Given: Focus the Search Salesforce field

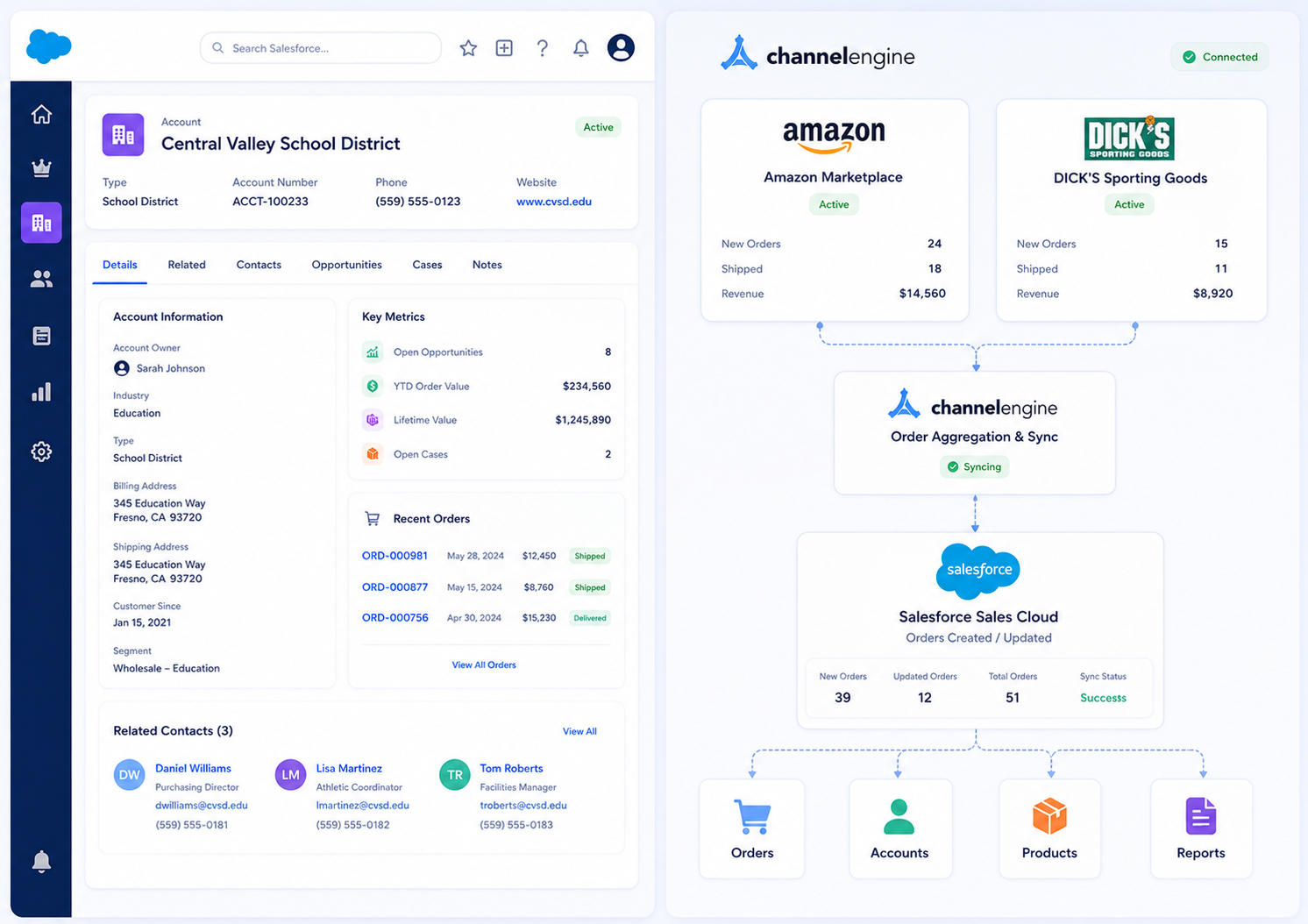Looking at the screenshot, I should 321,48.
